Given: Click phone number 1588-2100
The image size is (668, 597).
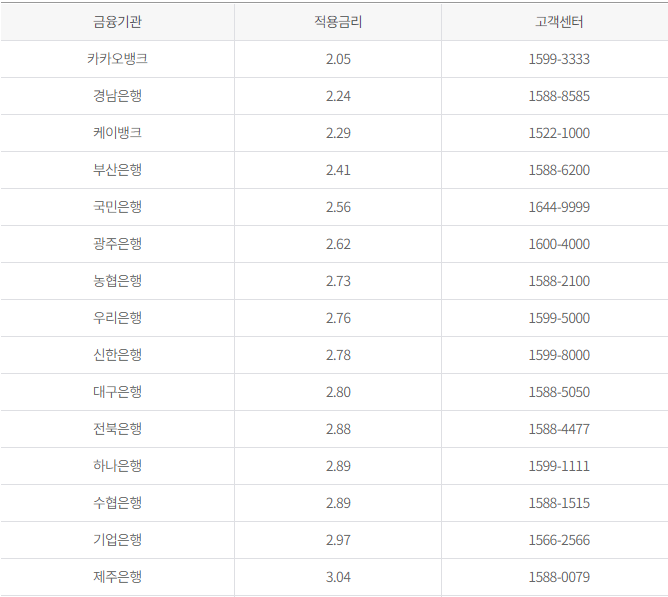Looking at the screenshot, I should tap(559, 281).
